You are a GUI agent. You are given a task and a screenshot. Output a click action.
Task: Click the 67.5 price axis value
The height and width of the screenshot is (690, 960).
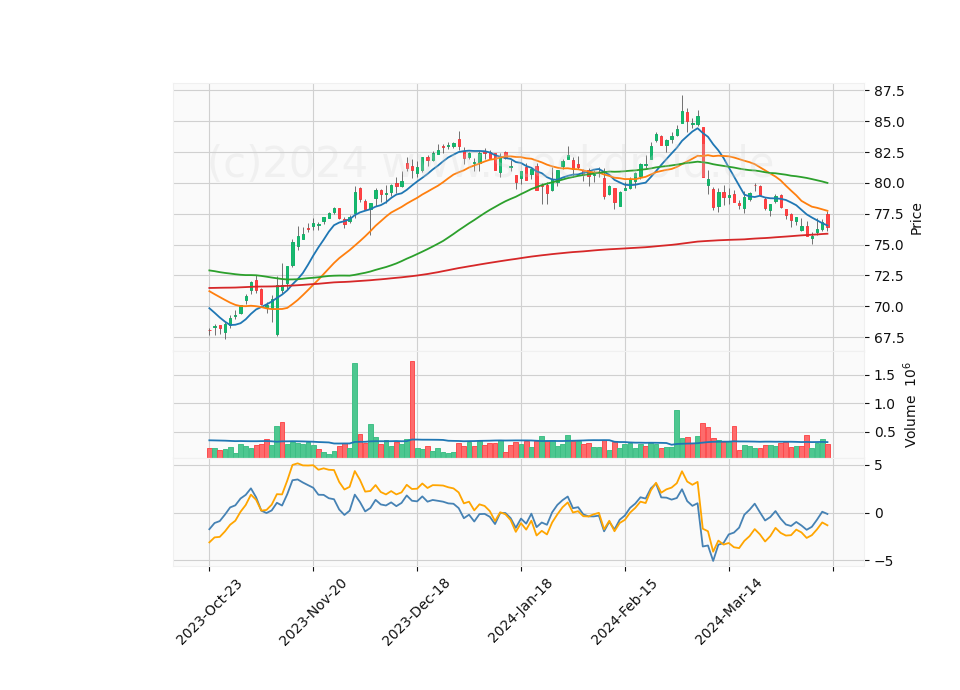click(888, 338)
